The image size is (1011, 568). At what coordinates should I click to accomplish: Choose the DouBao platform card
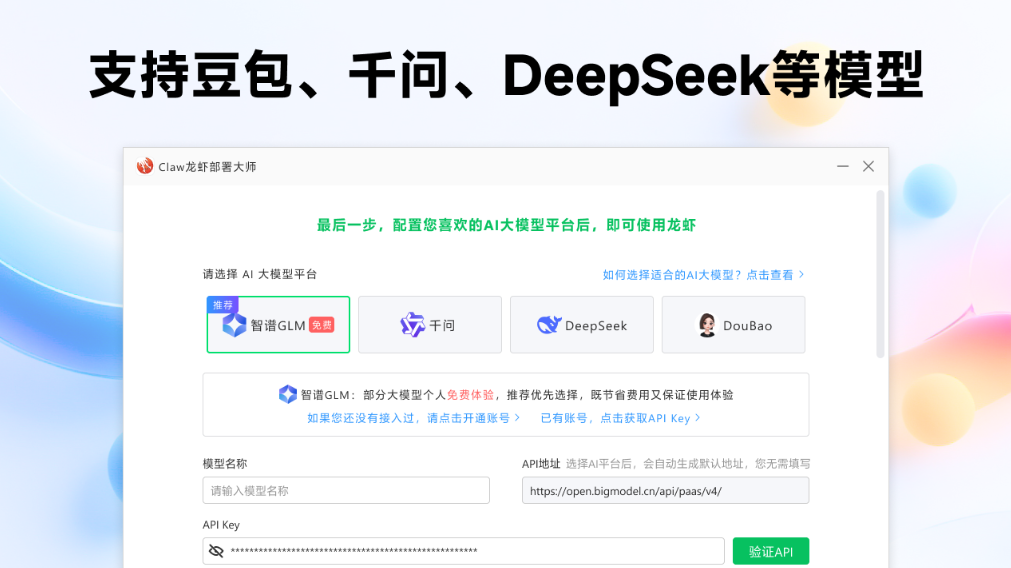tap(734, 325)
